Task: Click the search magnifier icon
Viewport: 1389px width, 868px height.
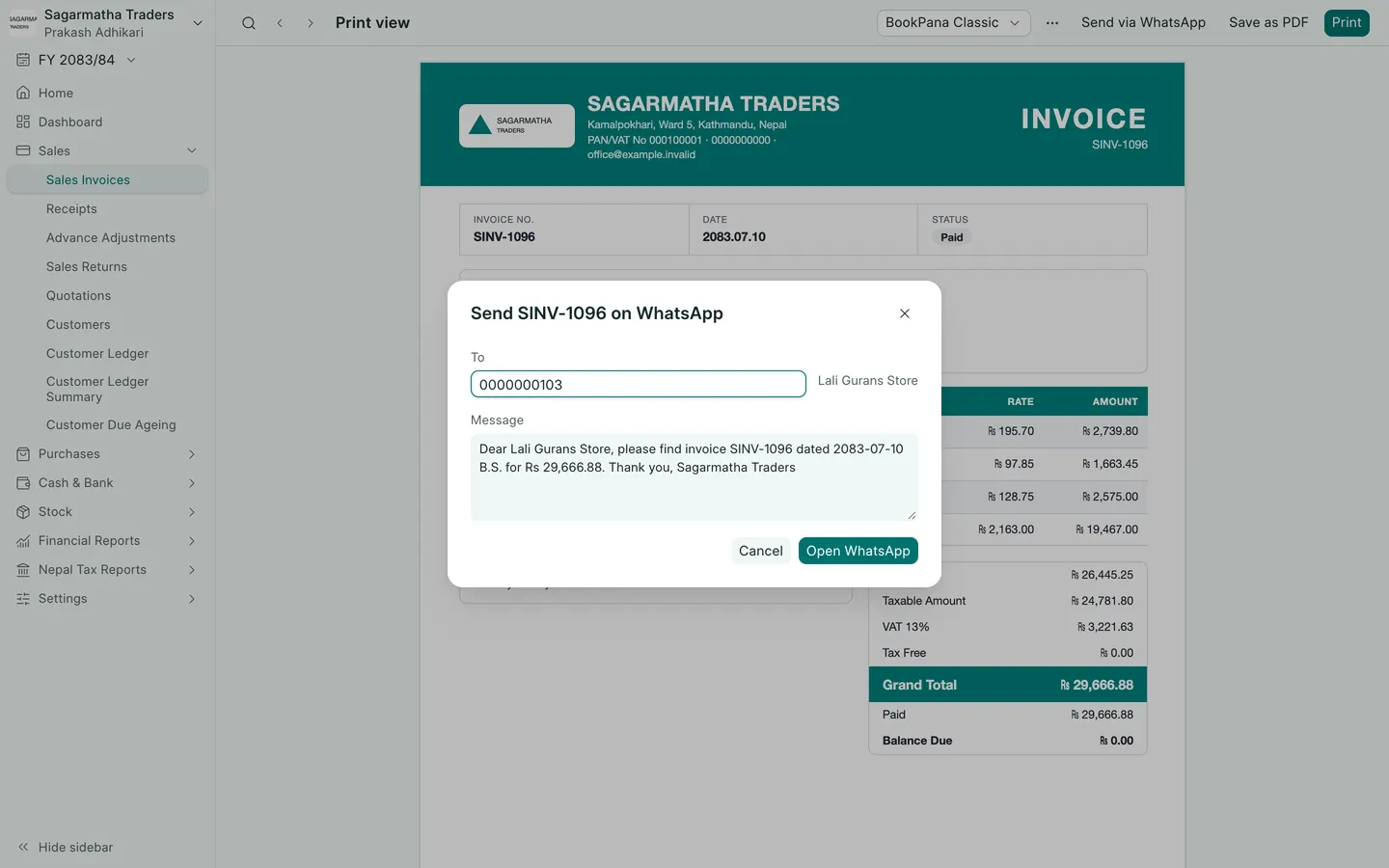Action: pos(249,23)
